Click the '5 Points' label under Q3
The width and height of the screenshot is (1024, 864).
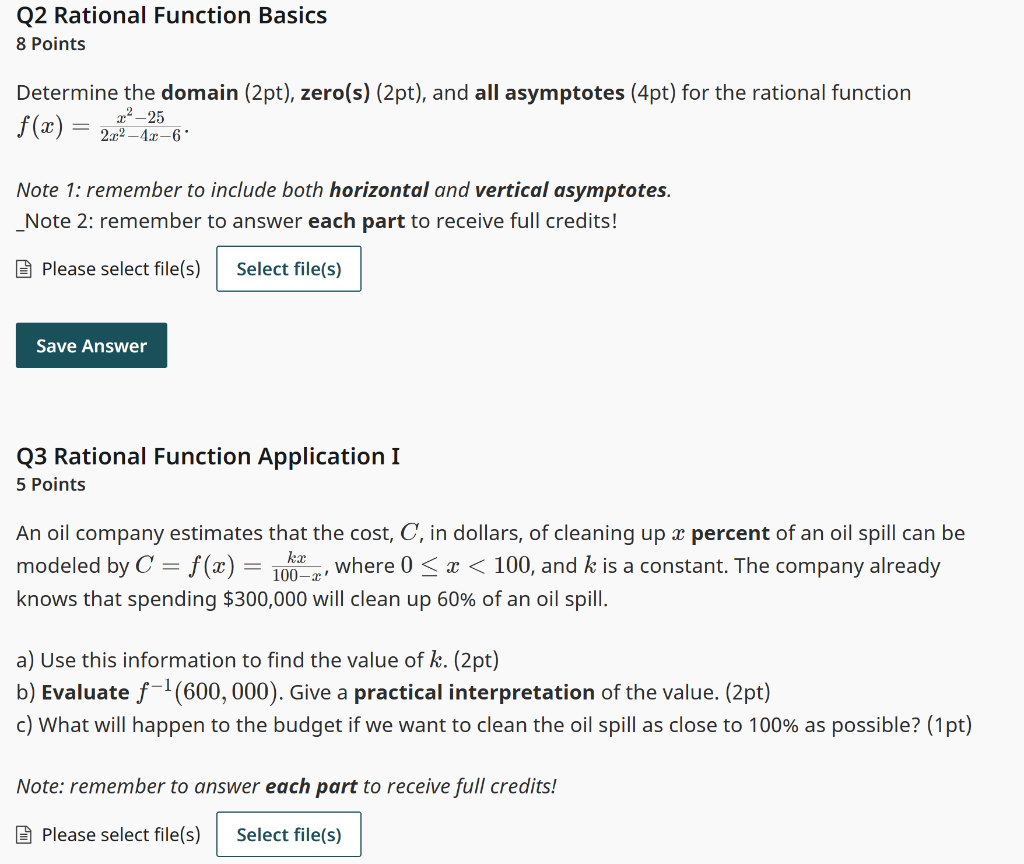(x=50, y=484)
